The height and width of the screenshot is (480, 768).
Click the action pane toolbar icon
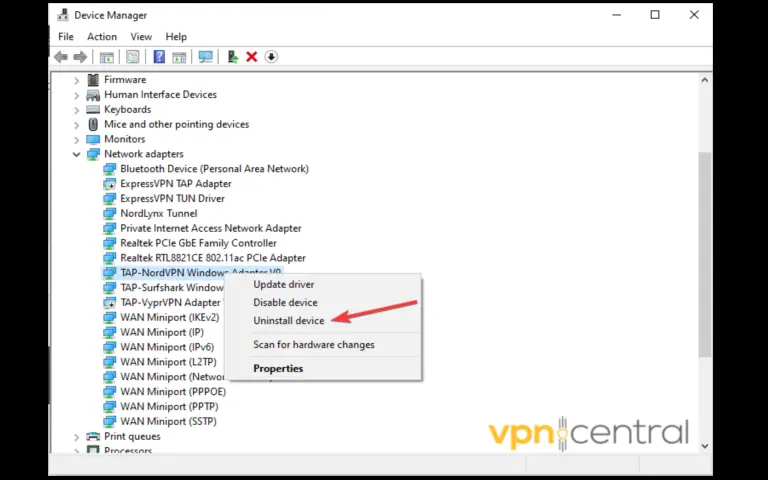(x=179, y=57)
